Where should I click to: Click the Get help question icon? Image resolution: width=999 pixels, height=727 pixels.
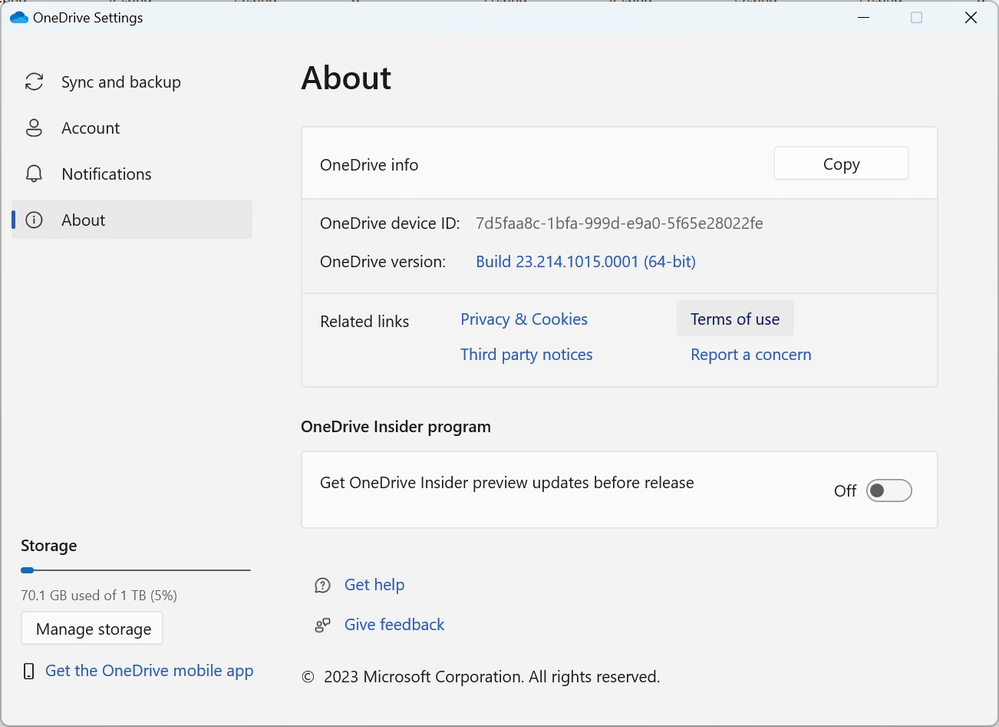coord(322,585)
